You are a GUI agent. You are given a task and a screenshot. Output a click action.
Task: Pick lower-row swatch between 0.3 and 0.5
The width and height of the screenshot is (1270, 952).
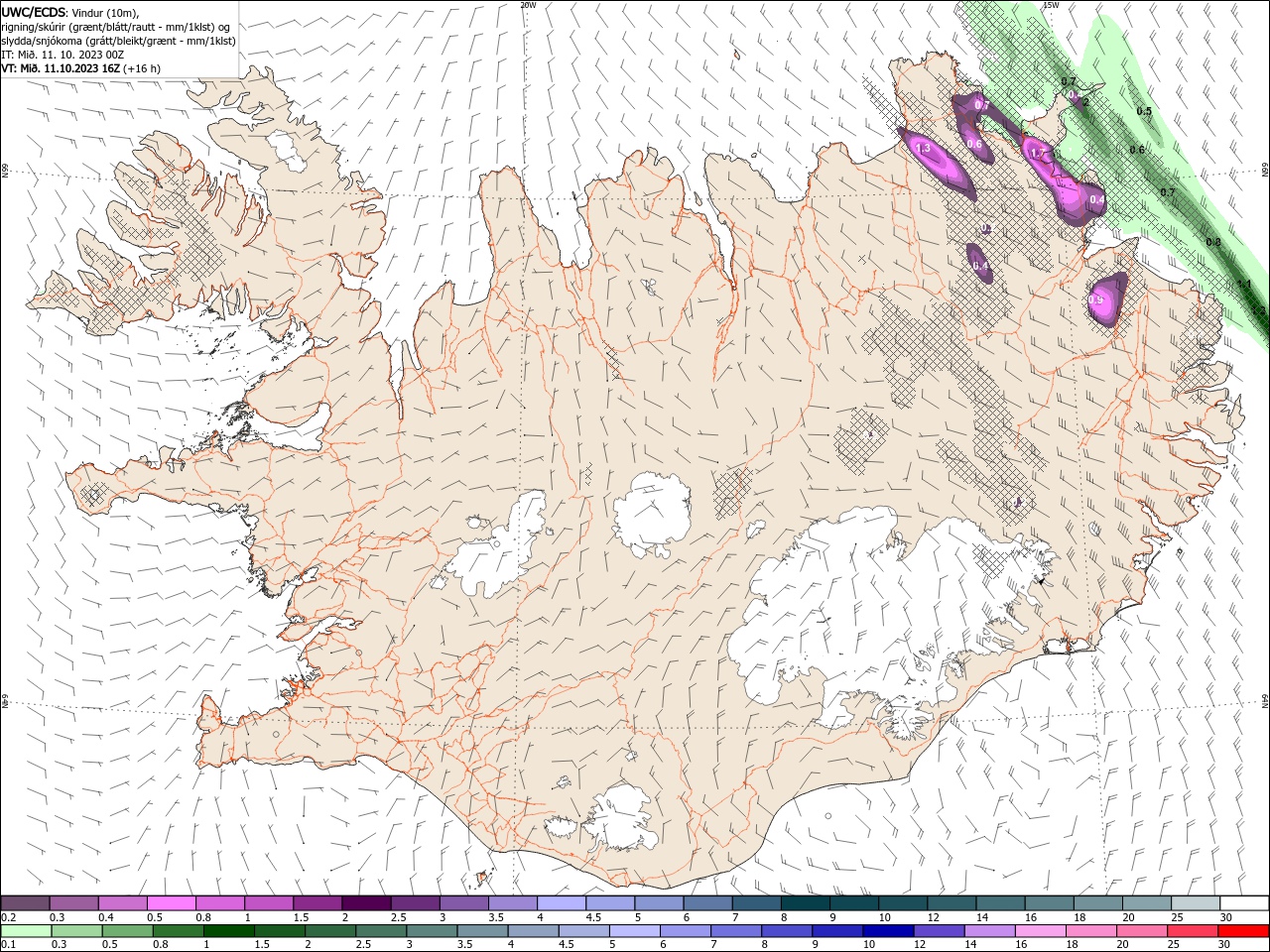76,931
